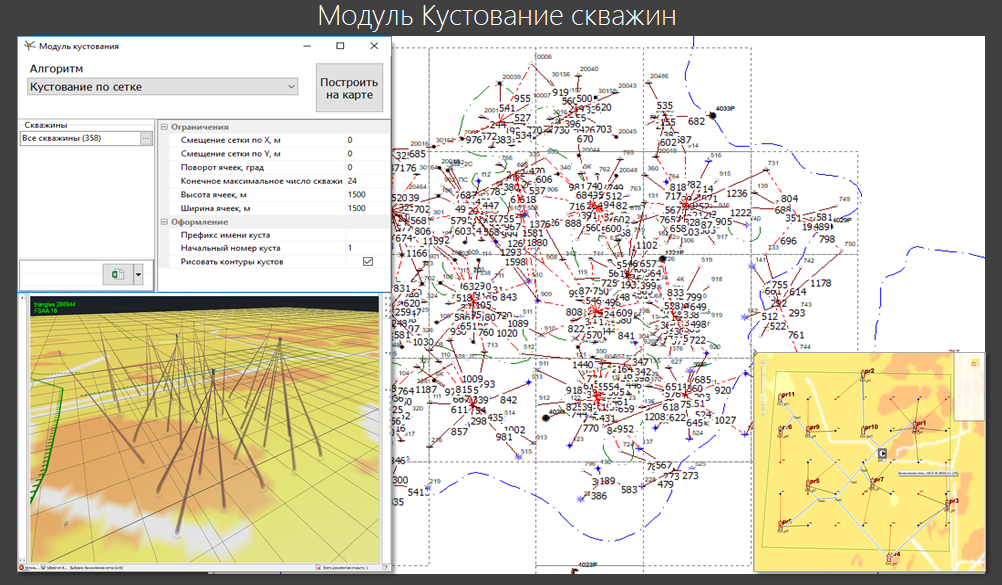This screenshot has height=585, width=1002.
Task: Click well label 1027 on the map
Action: click(725, 420)
